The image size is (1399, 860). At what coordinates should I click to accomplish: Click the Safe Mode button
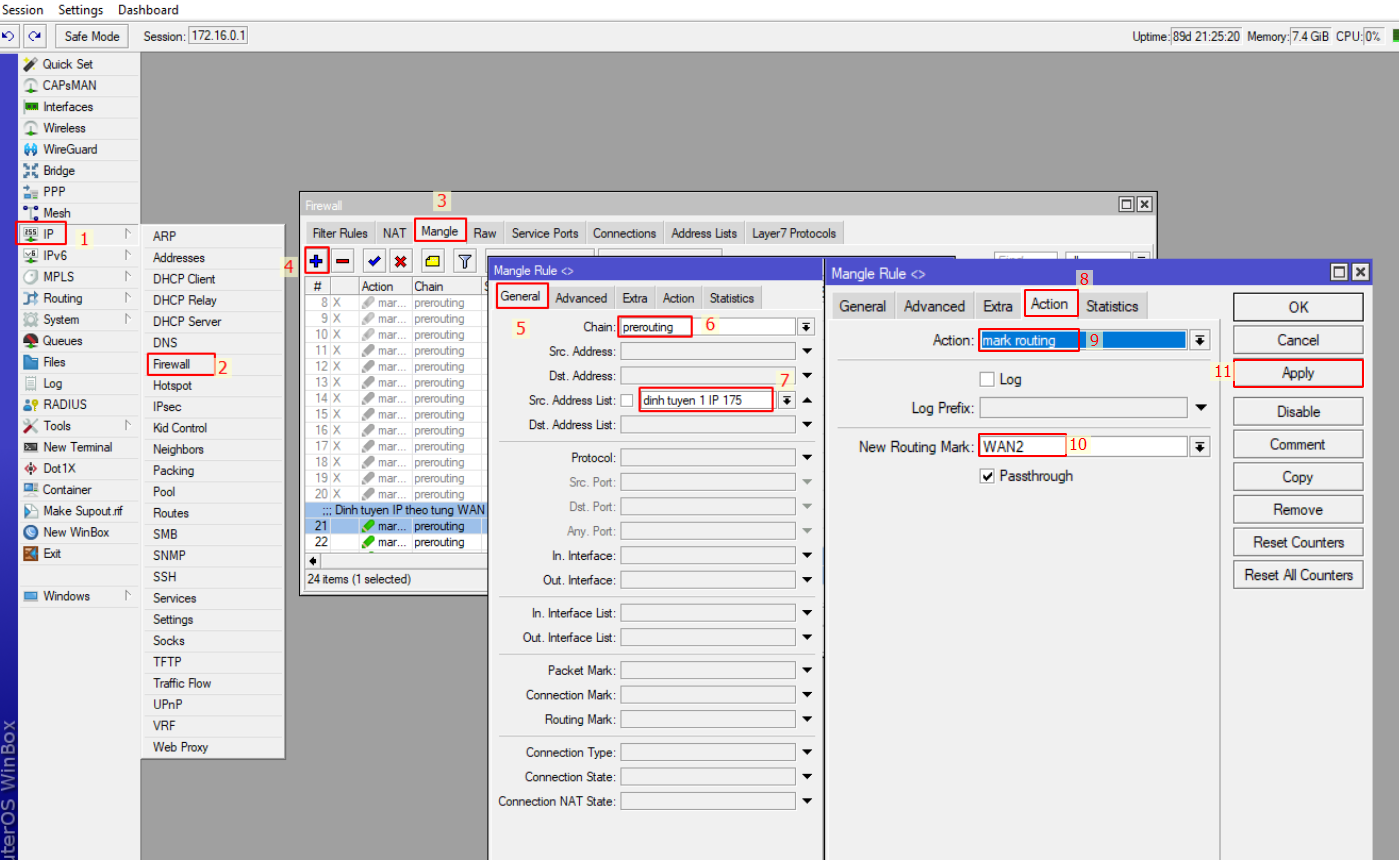click(92, 36)
